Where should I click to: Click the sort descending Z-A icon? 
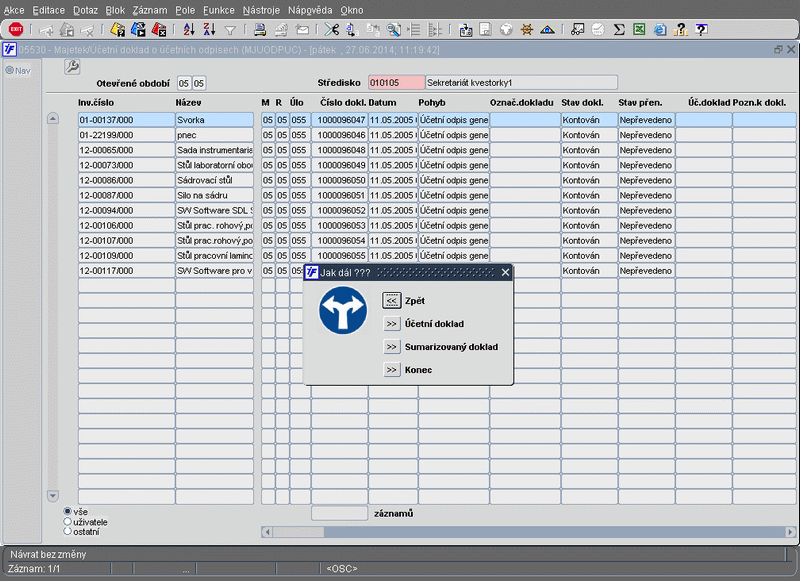(x=208, y=30)
